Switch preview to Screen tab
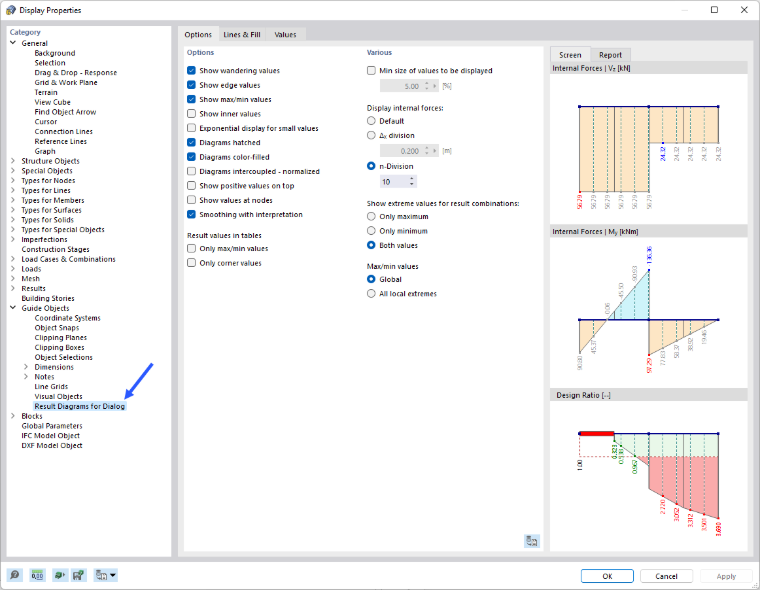The height and width of the screenshot is (590, 760). pyautogui.click(x=570, y=55)
